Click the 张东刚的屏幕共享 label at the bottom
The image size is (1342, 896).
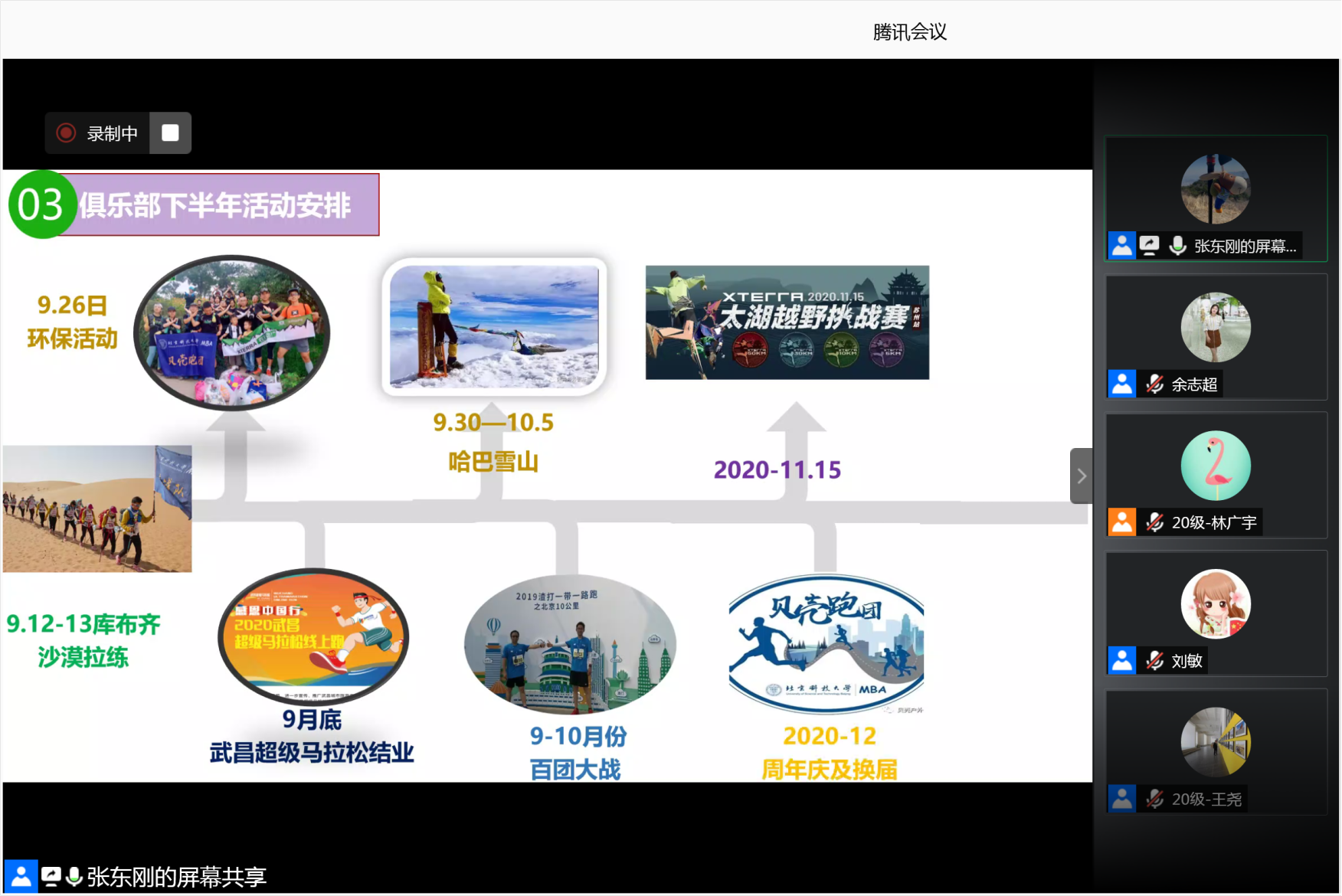176,877
